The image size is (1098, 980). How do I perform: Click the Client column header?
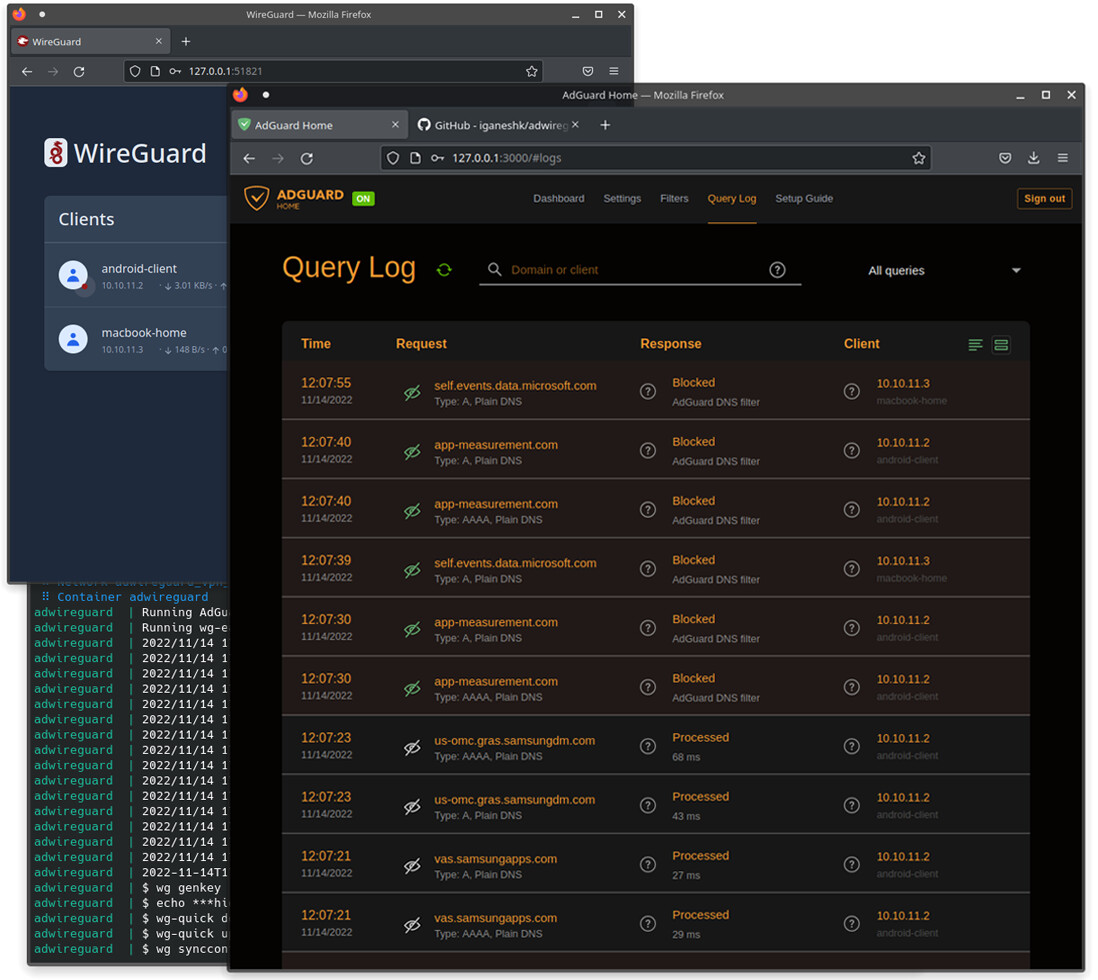[x=862, y=345]
